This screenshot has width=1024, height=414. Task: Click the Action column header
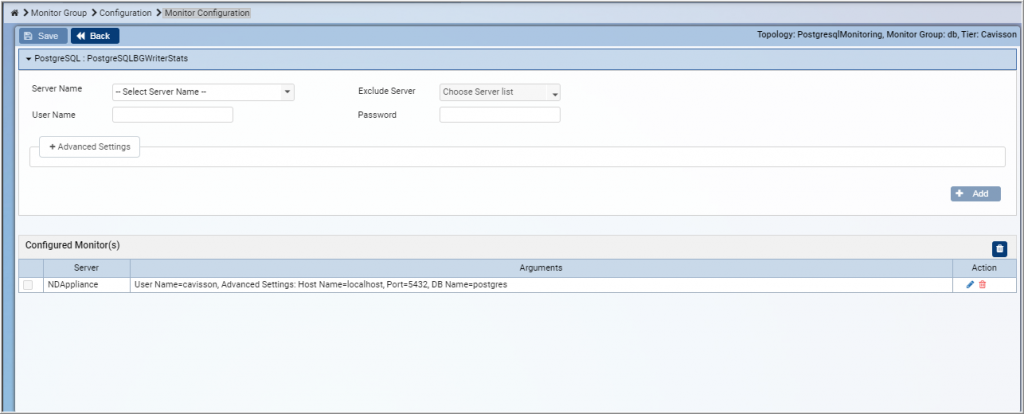(984, 268)
